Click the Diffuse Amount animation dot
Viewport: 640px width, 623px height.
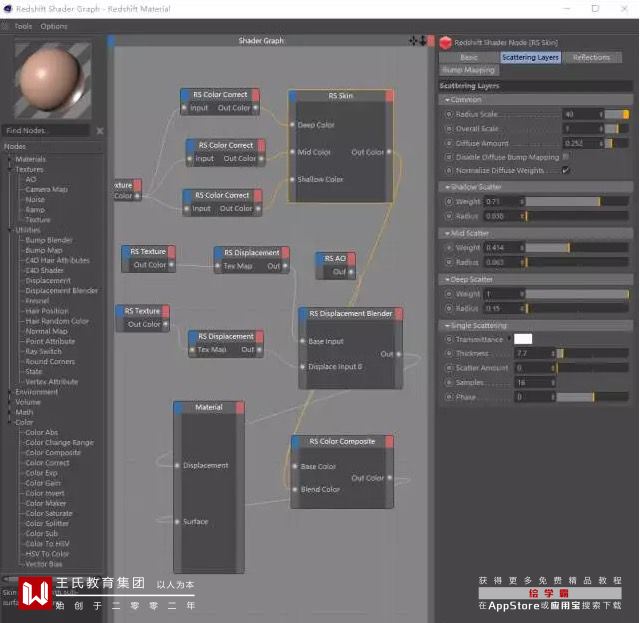click(x=449, y=143)
